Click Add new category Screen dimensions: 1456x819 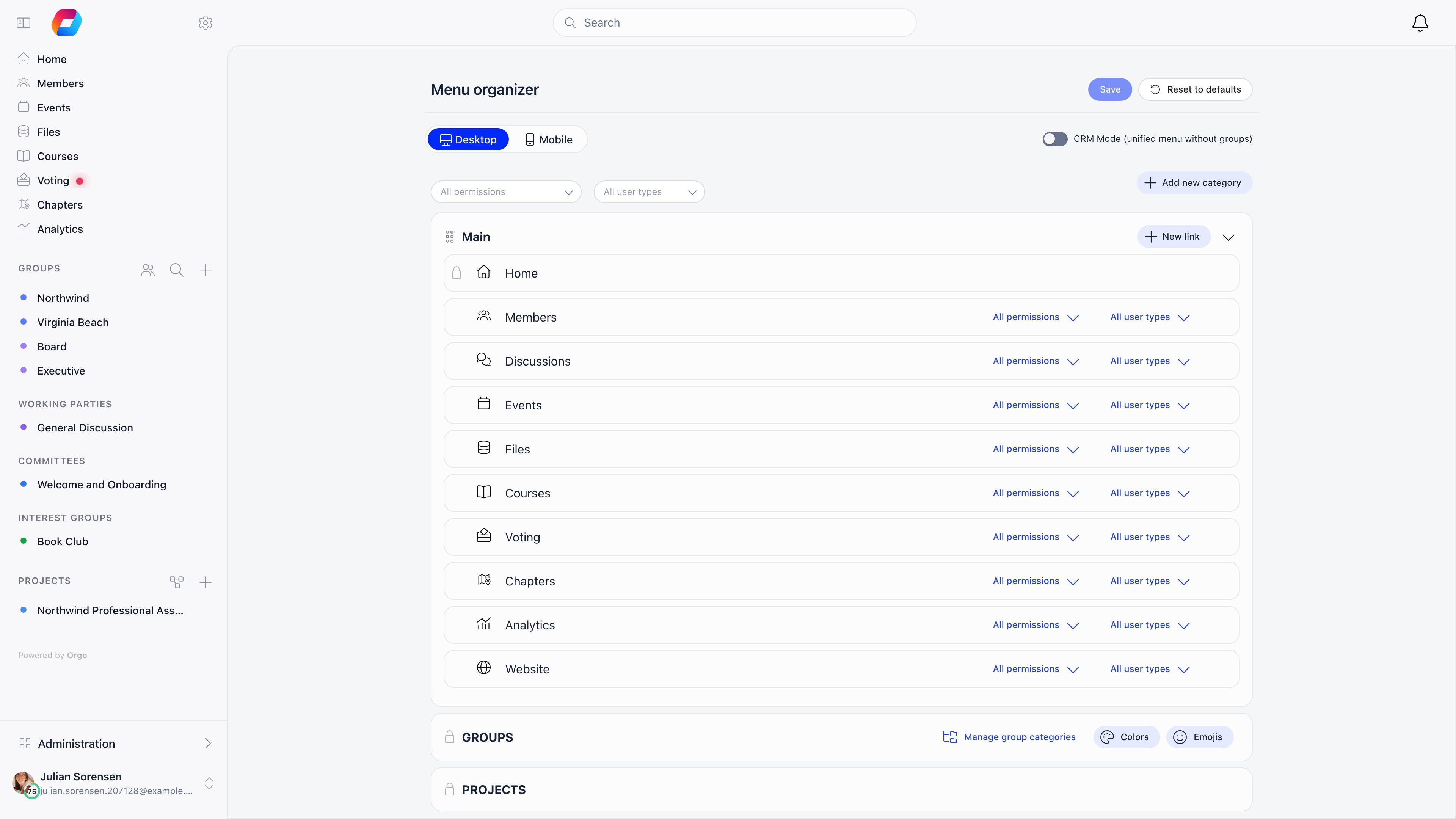pos(1194,183)
